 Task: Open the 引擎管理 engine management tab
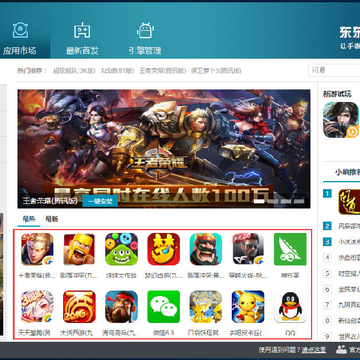(145, 38)
